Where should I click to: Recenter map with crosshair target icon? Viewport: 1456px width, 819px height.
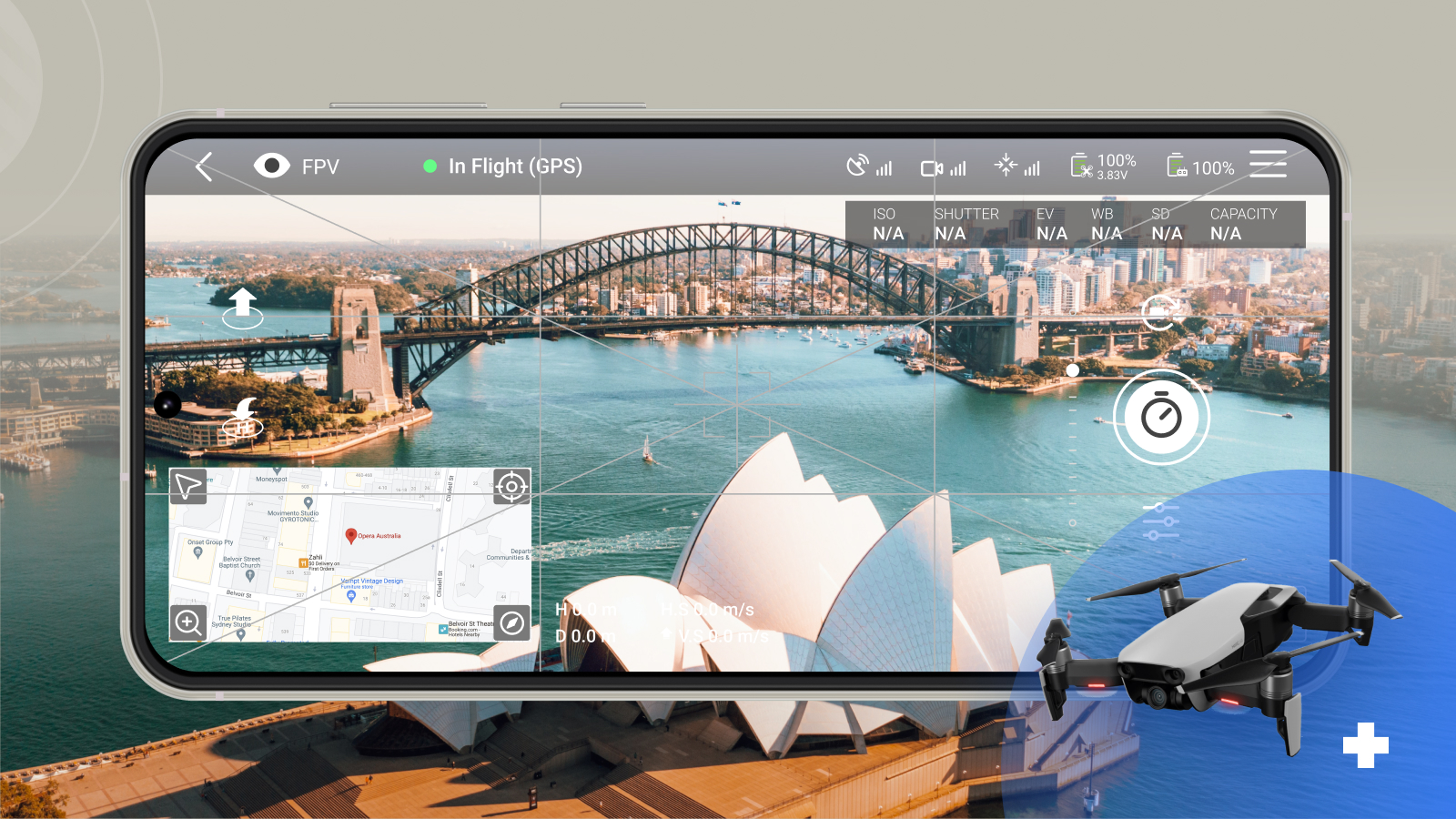click(511, 487)
